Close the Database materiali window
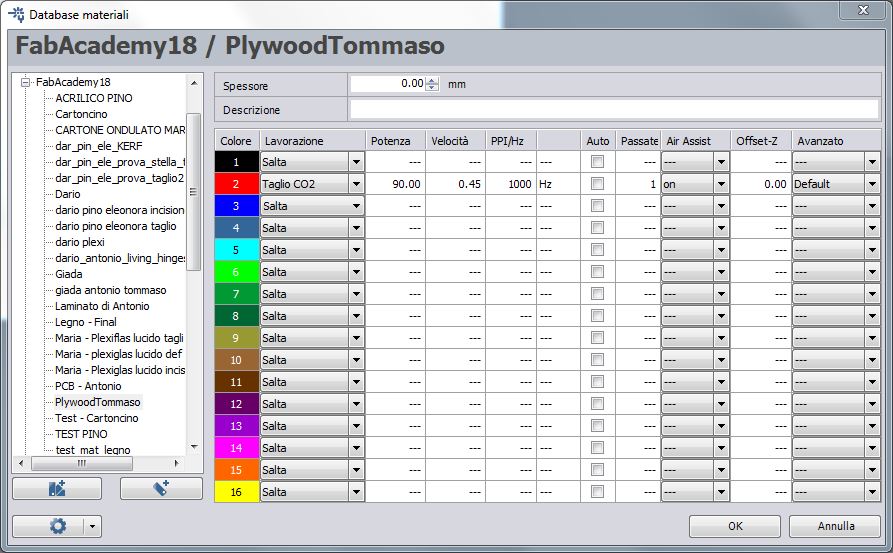The width and height of the screenshot is (893, 553). 863,10
